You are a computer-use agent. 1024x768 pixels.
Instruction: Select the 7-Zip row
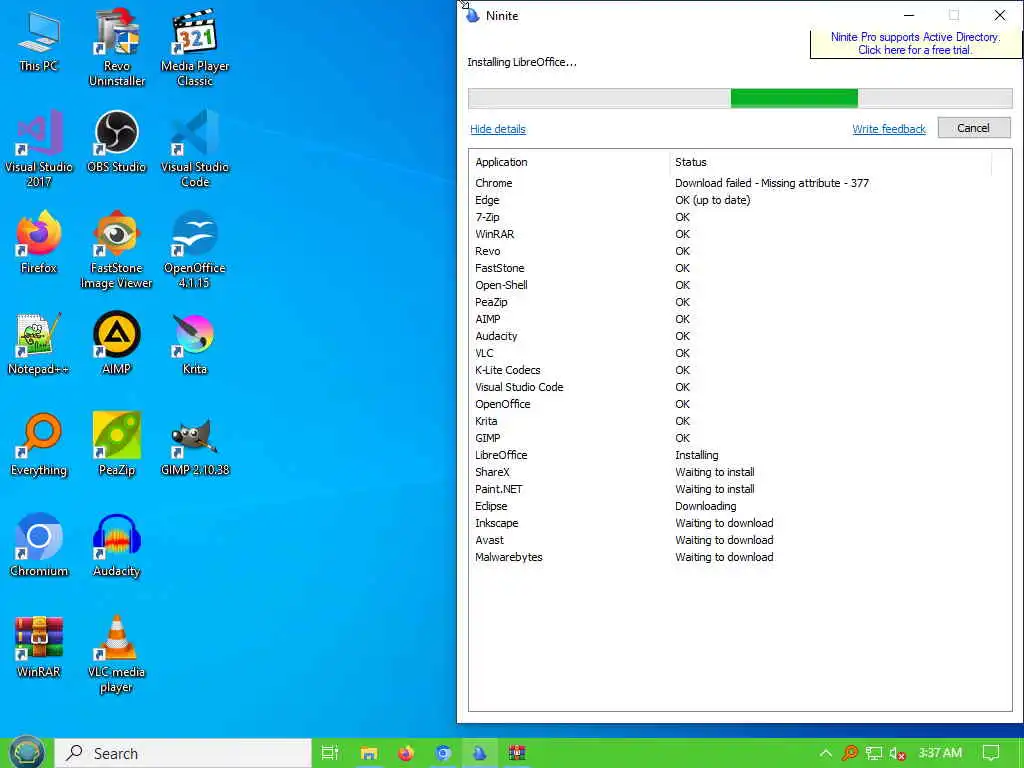740,217
